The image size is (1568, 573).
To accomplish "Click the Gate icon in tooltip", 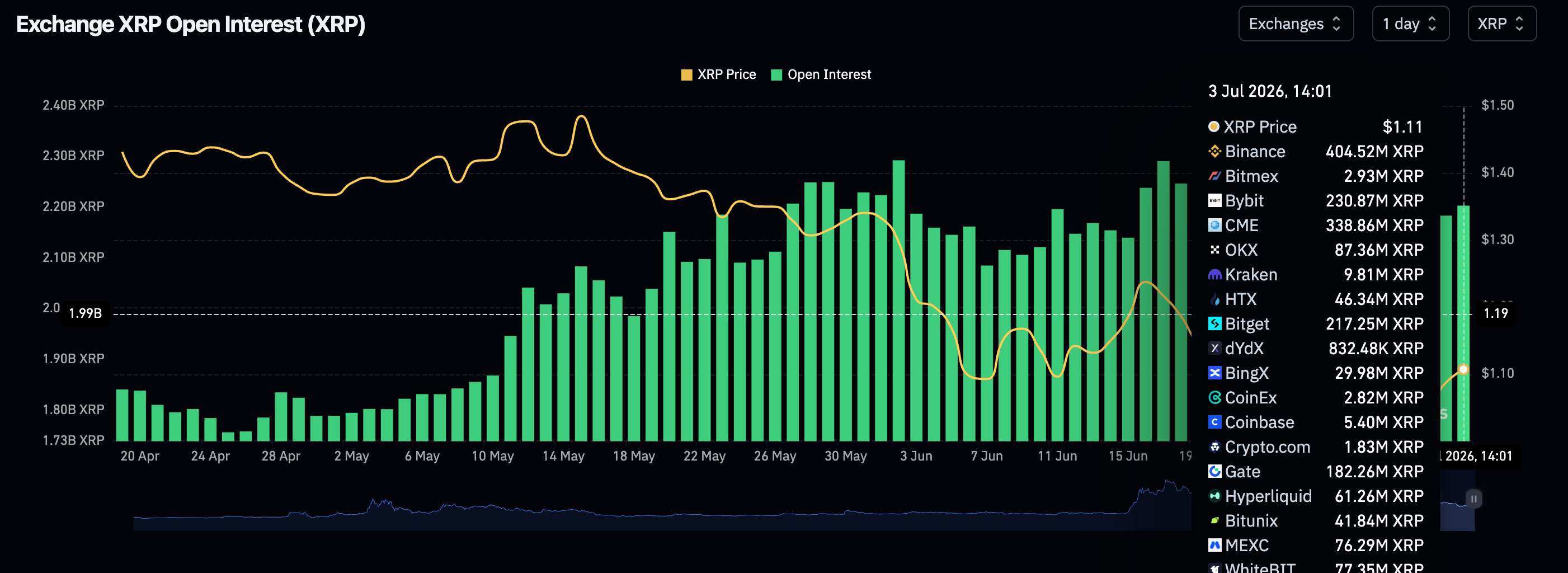I will point(1214,471).
